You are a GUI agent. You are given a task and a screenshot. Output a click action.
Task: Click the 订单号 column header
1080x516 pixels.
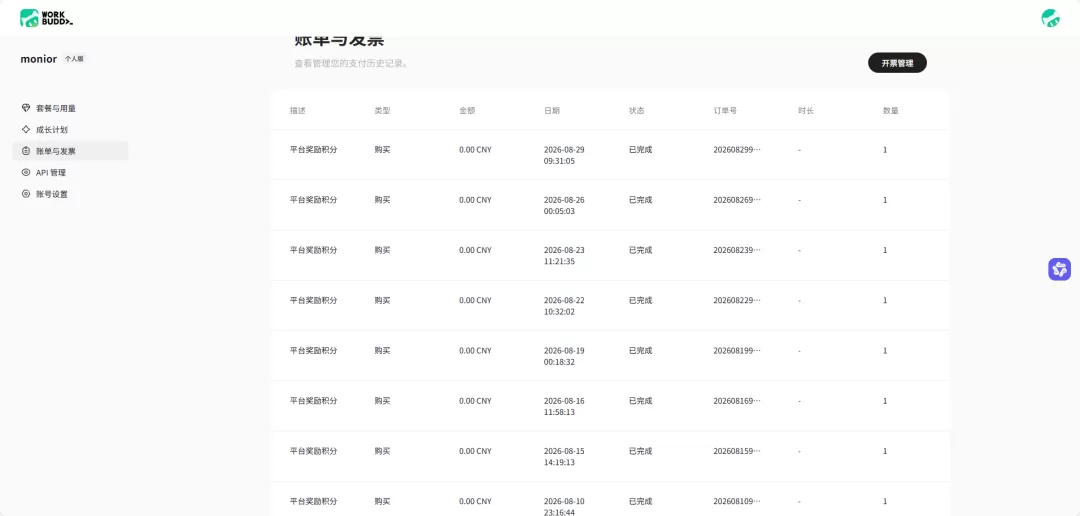[x=725, y=110]
